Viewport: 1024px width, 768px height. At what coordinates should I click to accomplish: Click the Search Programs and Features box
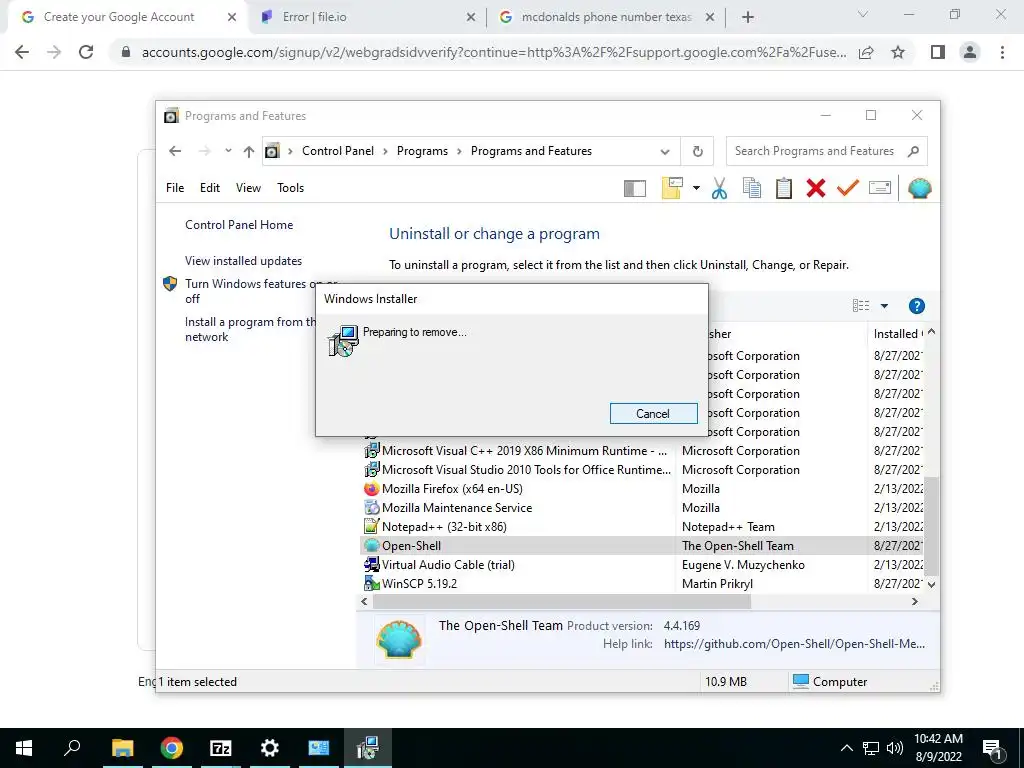(x=826, y=152)
